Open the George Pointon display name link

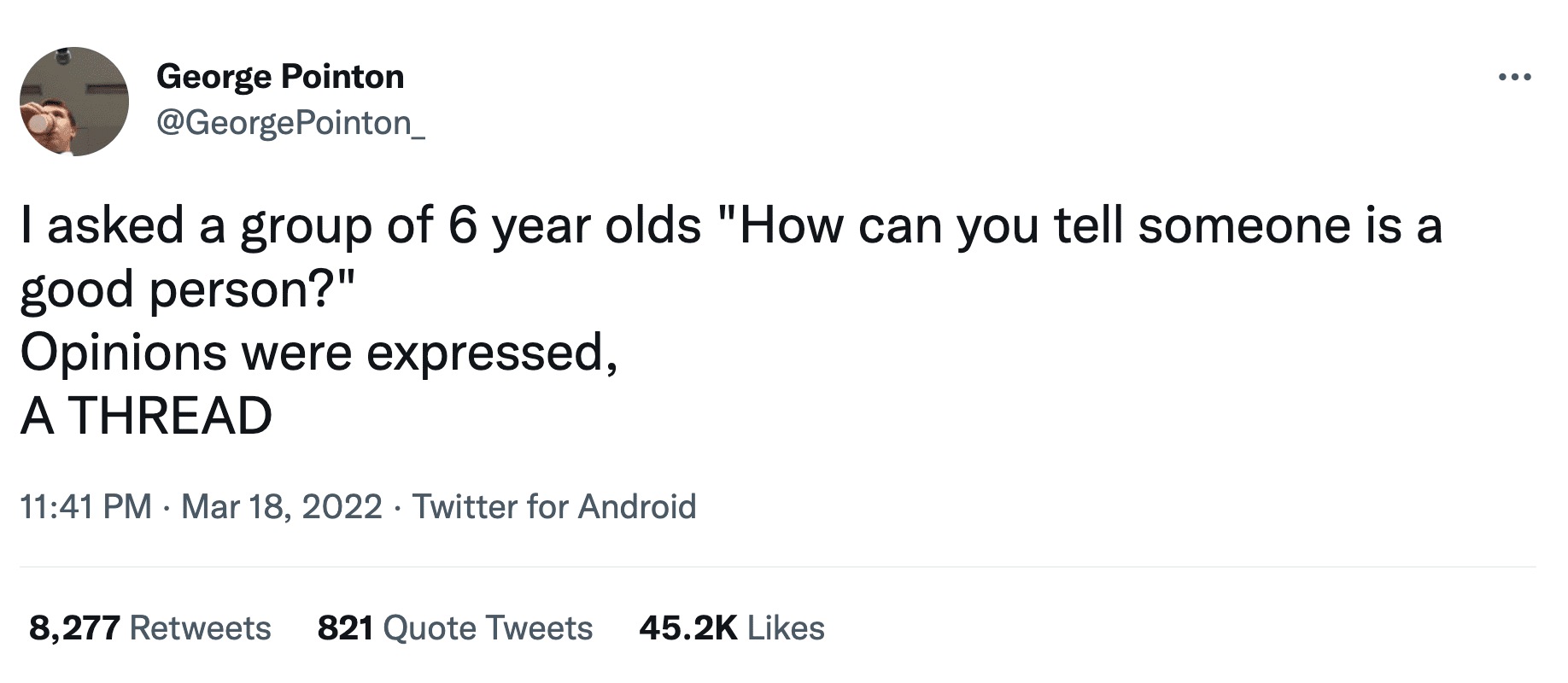pos(280,77)
